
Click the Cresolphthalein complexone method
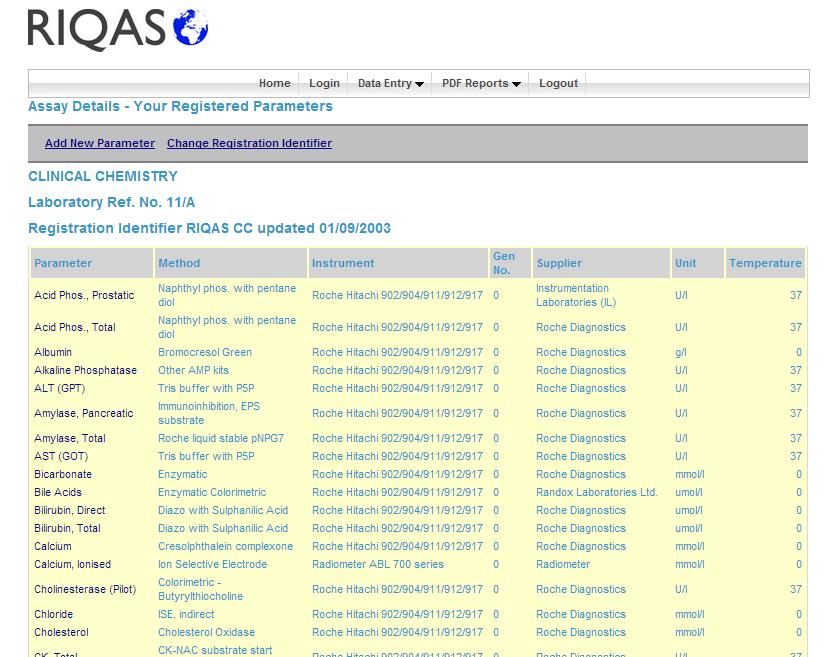point(225,547)
